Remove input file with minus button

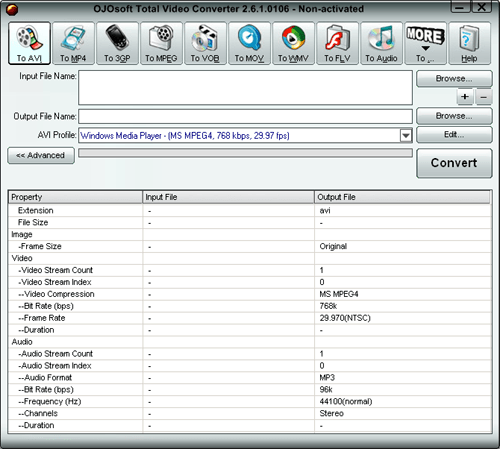click(x=484, y=97)
